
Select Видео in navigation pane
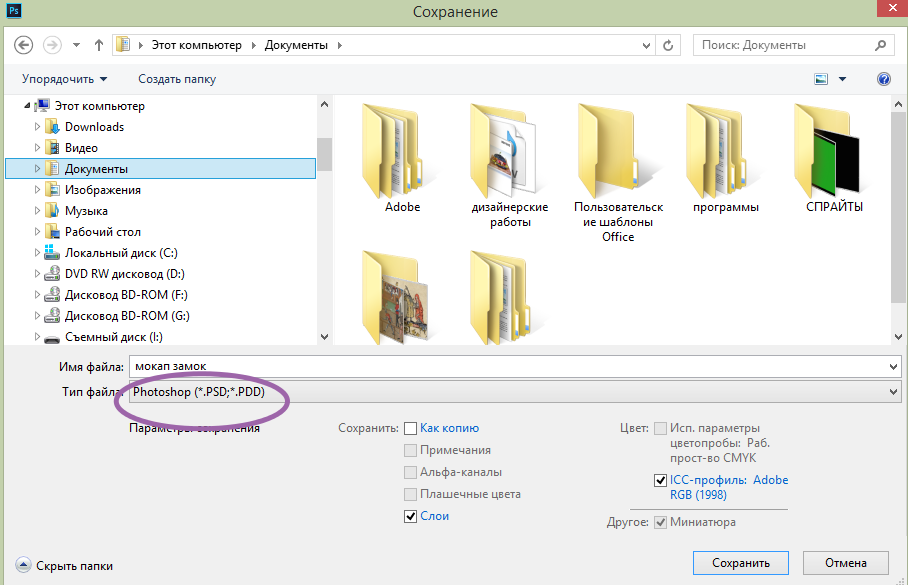coord(81,148)
